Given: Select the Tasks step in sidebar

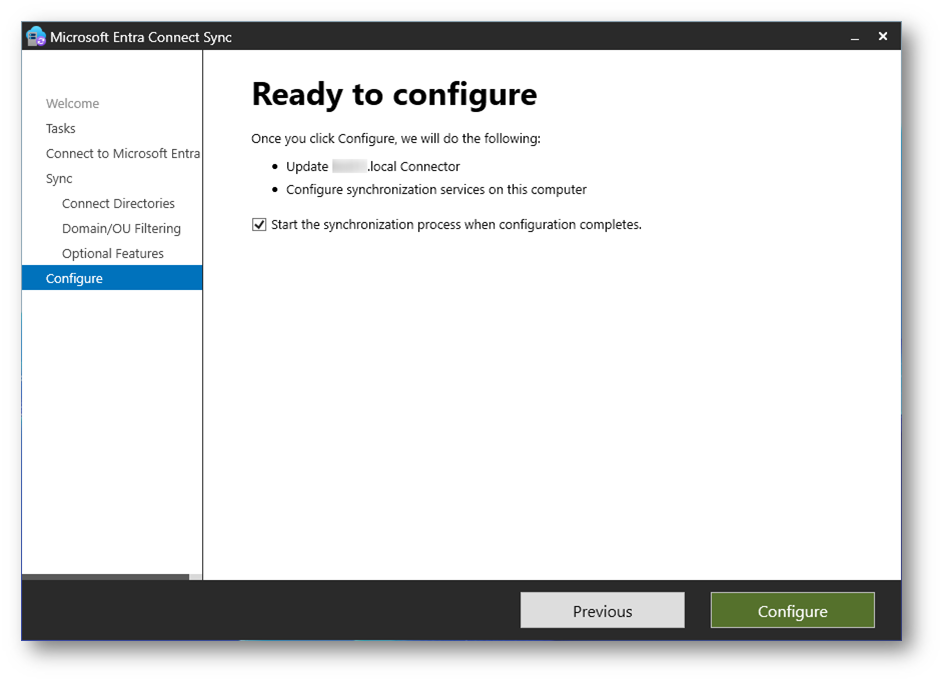Looking at the screenshot, I should (x=61, y=128).
